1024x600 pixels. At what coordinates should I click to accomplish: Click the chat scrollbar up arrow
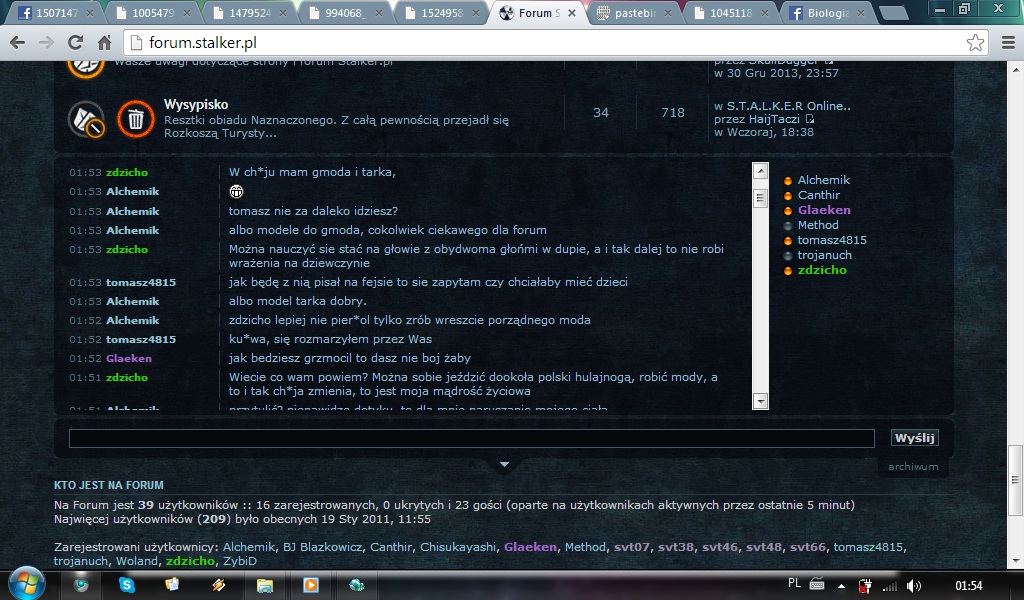pos(760,171)
